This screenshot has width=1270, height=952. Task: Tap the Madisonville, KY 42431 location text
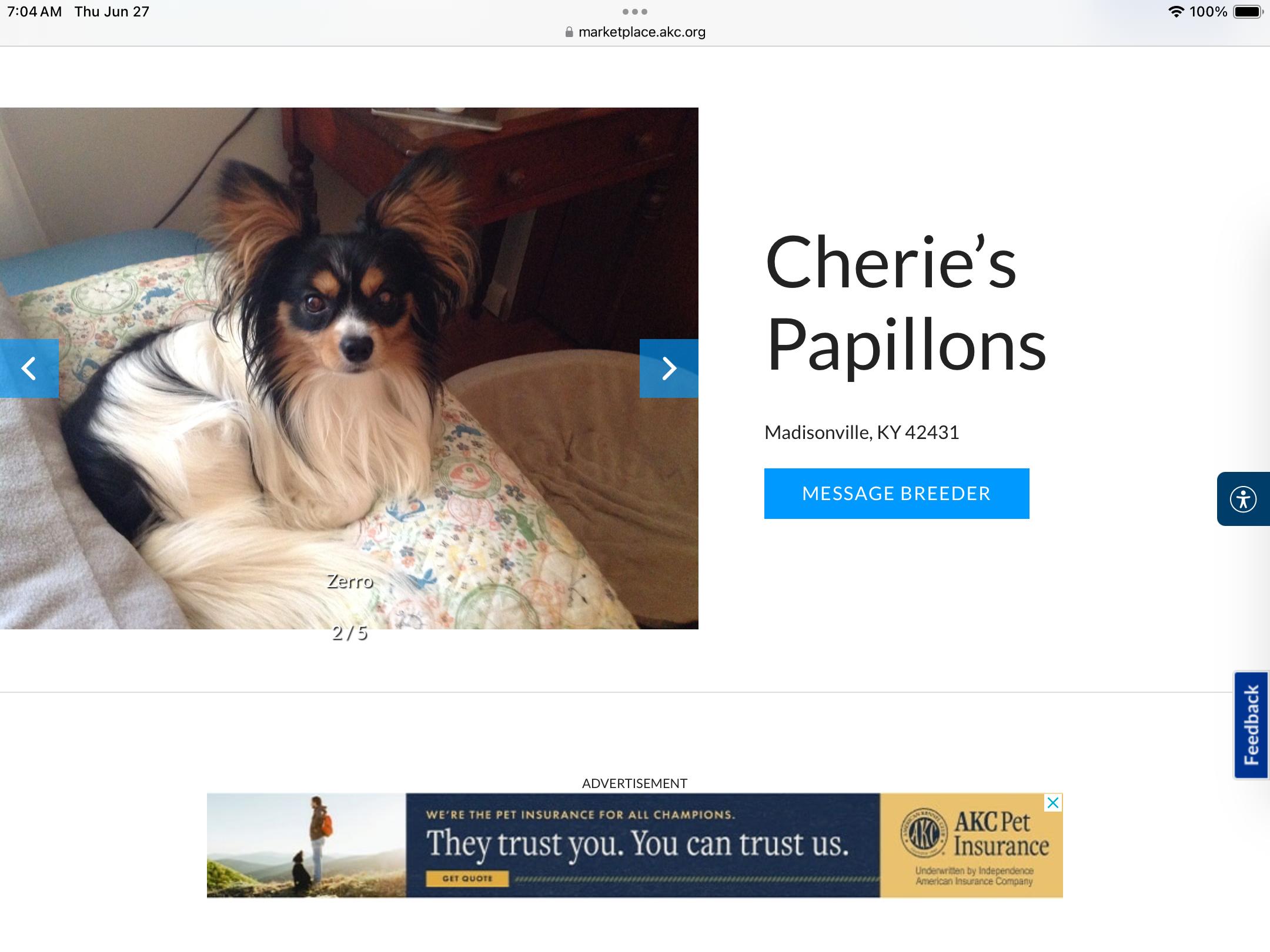tap(861, 433)
